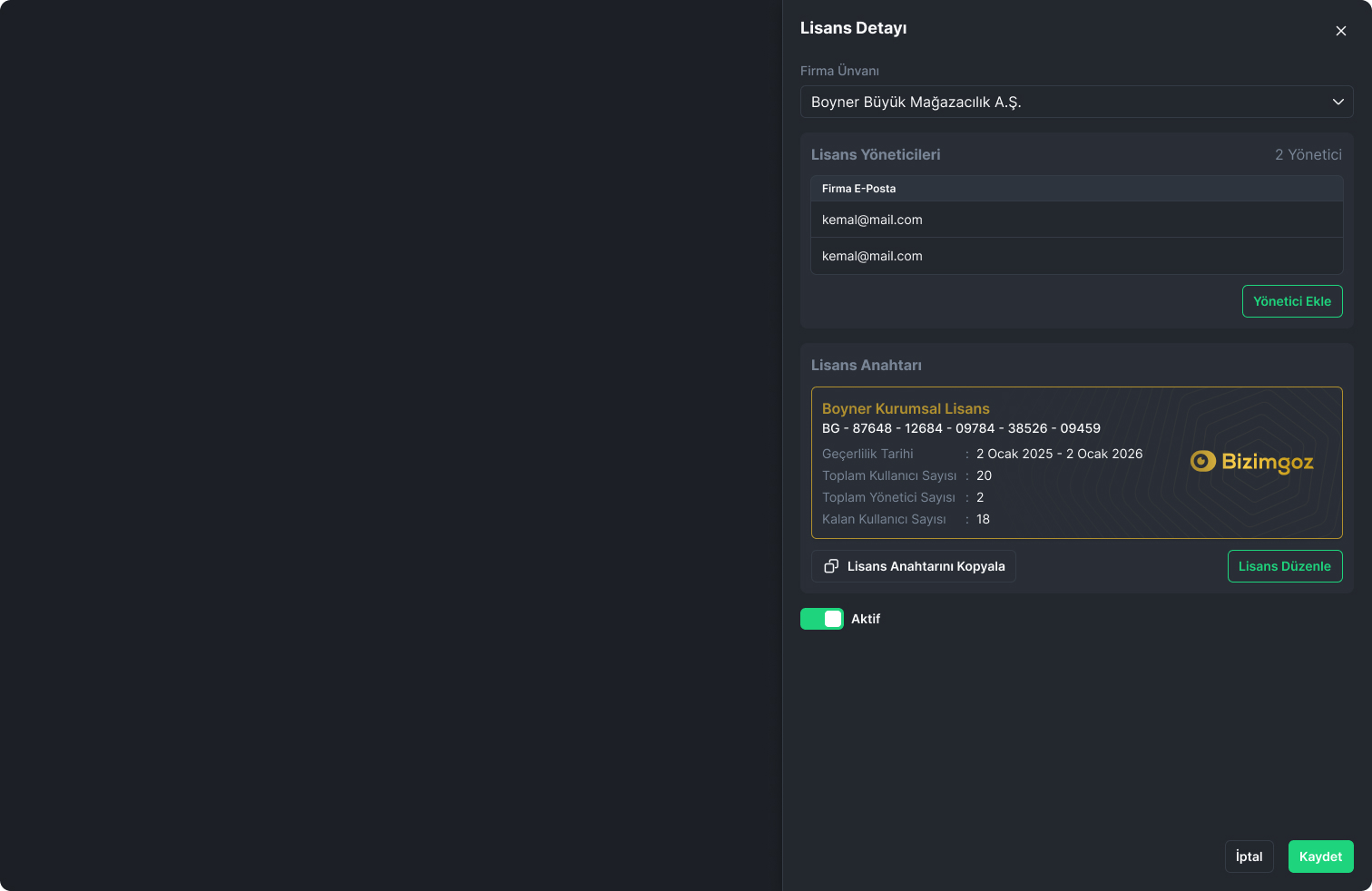
Task: Click the Toplam Kullanıcı Sayısı label
Action: [x=889, y=475]
